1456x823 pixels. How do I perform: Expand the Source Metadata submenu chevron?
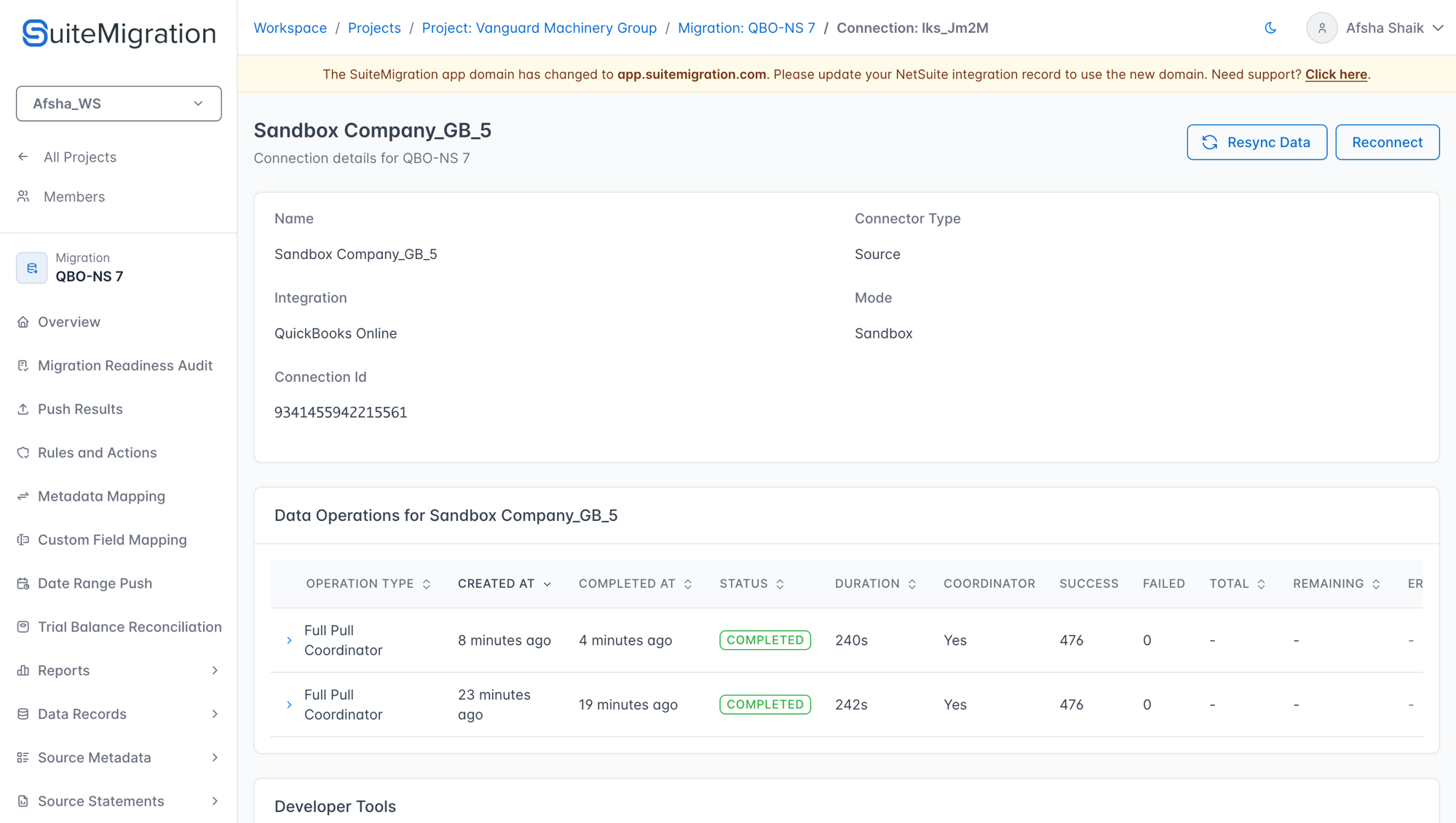215,758
